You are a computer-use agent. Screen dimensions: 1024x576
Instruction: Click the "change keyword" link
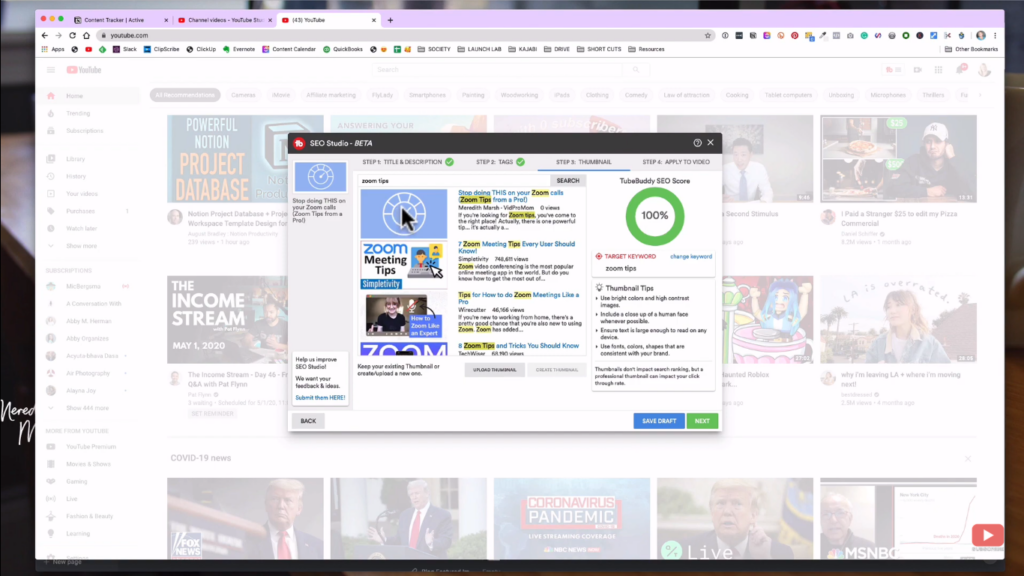691,257
